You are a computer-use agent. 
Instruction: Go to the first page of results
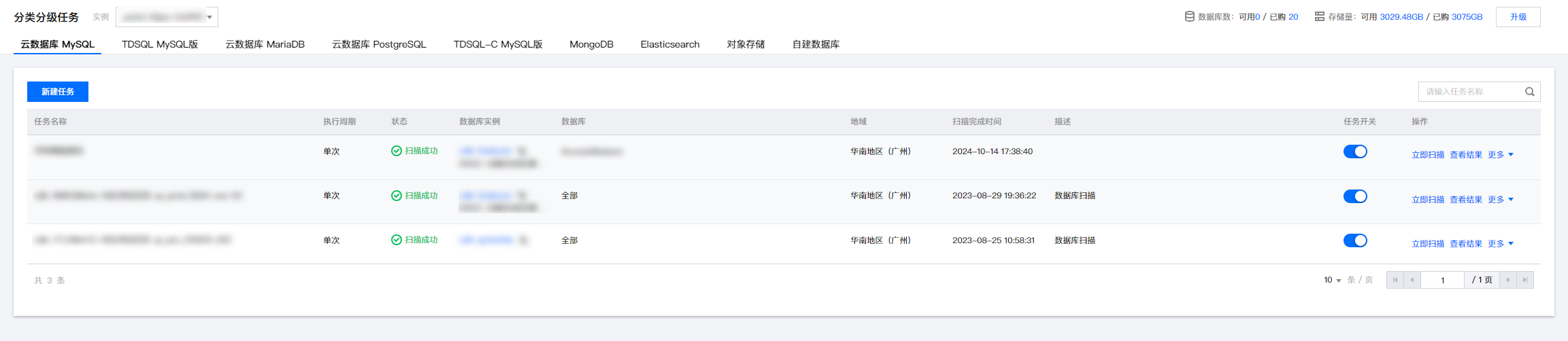coord(1395,280)
